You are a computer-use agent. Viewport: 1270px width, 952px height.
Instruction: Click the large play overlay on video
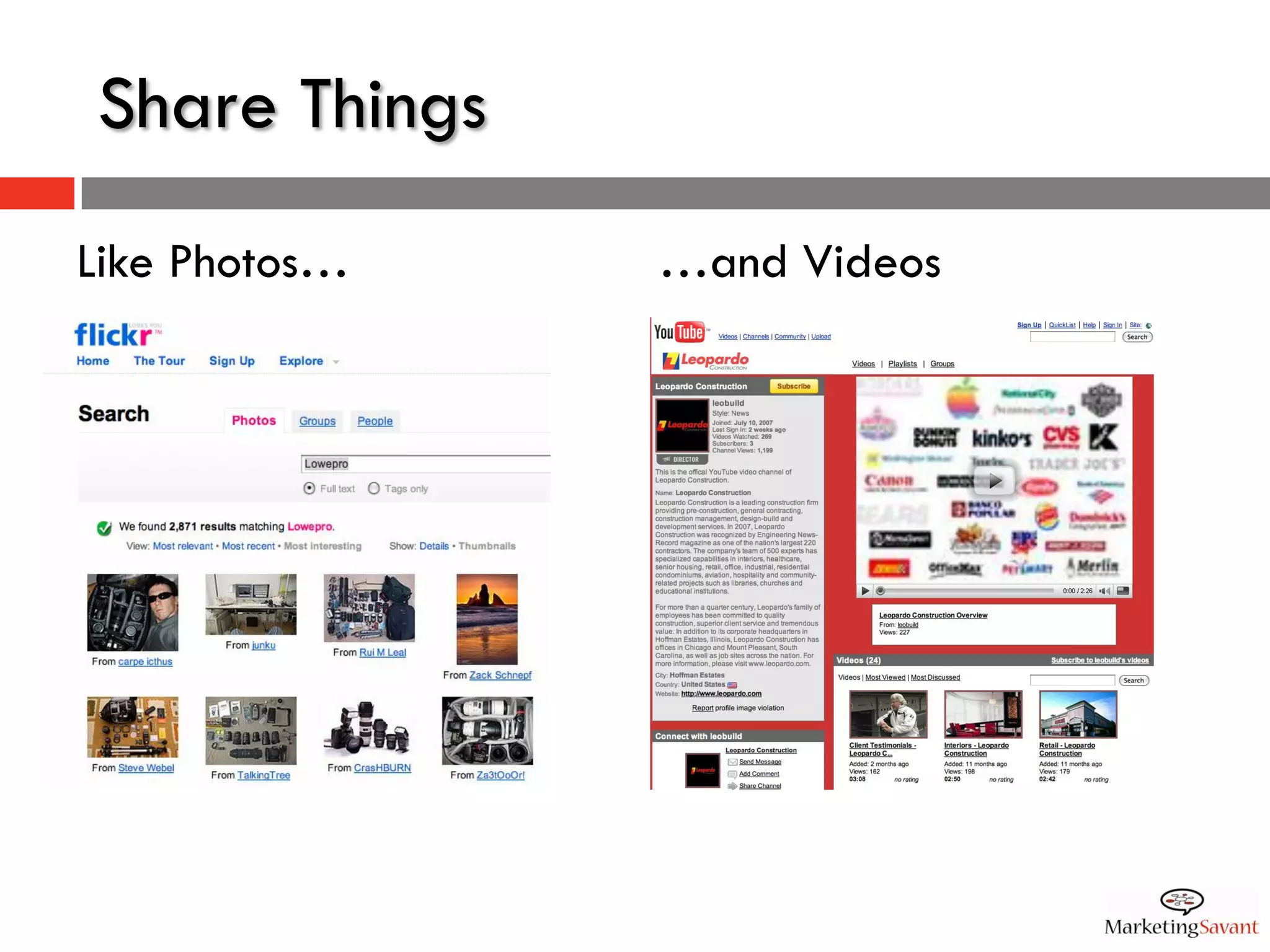click(995, 480)
